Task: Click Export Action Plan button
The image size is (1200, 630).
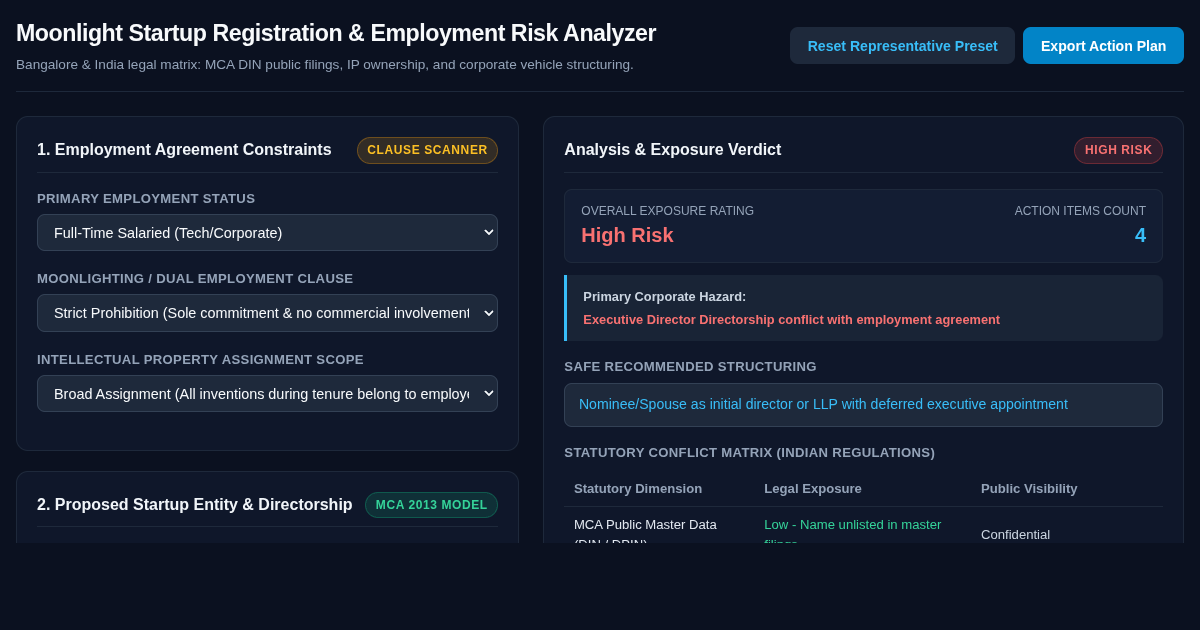Action: [x=1103, y=46]
